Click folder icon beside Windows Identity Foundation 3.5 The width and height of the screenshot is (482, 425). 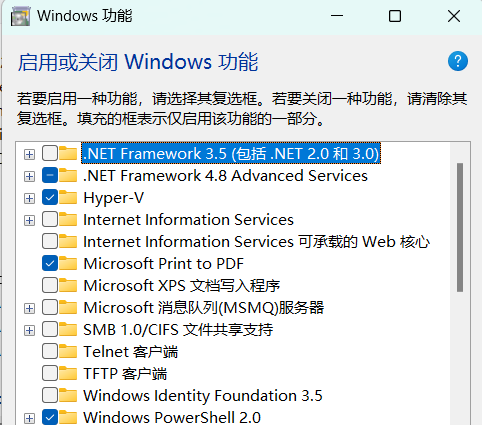click(68, 395)
